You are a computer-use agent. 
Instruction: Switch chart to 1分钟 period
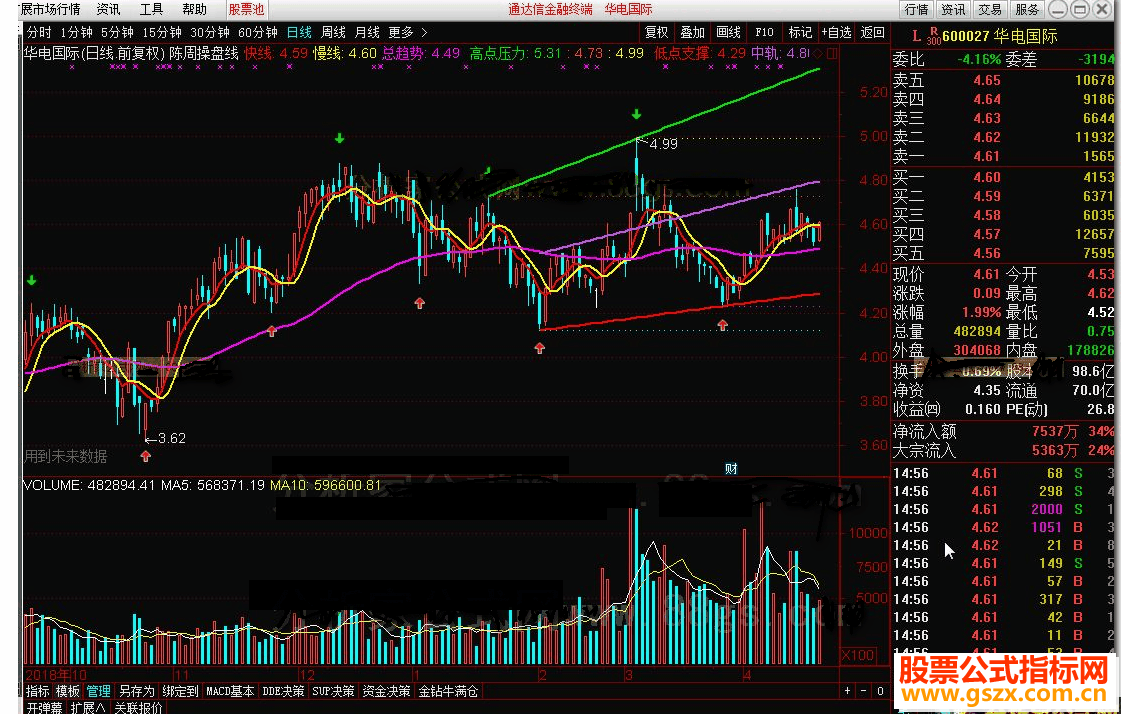point(76,32)
